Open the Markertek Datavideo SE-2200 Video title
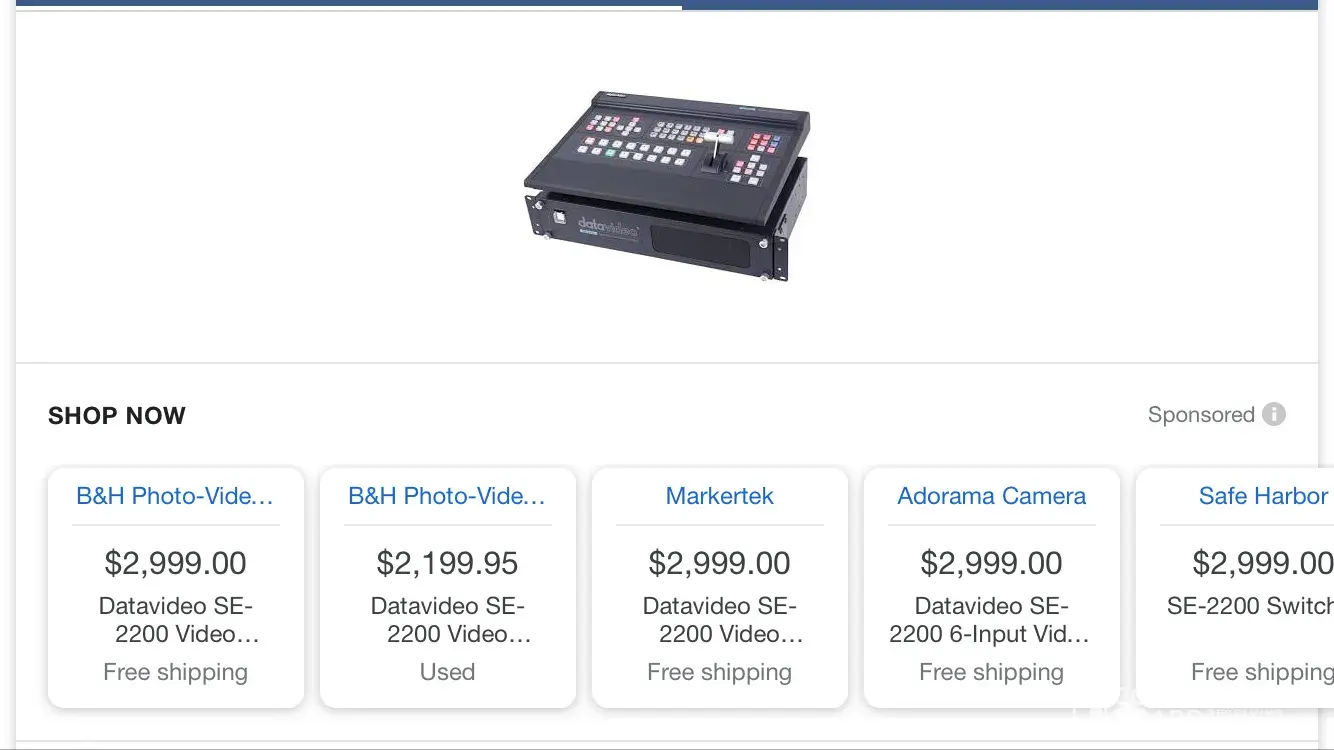Viewport: 1334px width, 750px height. tap(719, 620)
